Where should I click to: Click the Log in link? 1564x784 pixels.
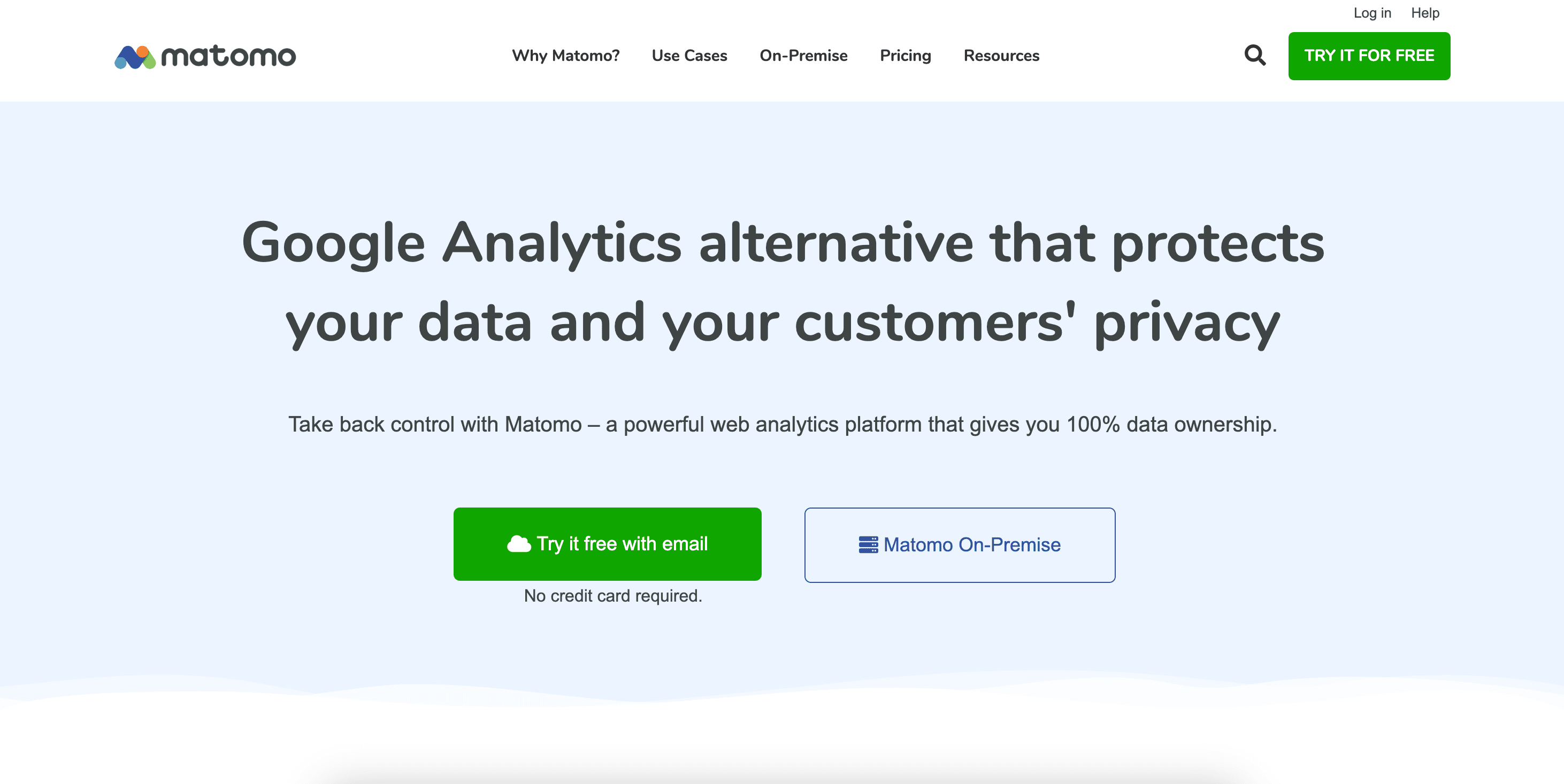(x=1371, y=13)
